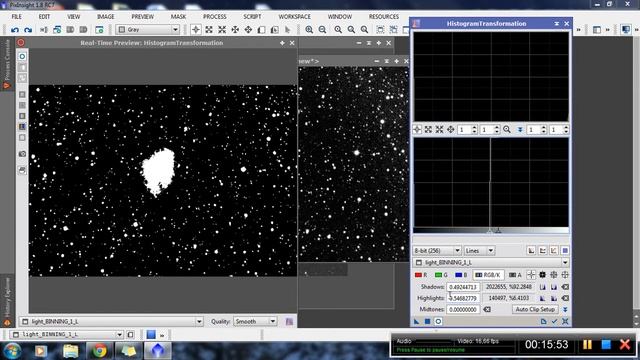The image size is (640, 360).
Task: Open the SCRIPT menu
Action: pyautogui.click(x=252, y=17)
